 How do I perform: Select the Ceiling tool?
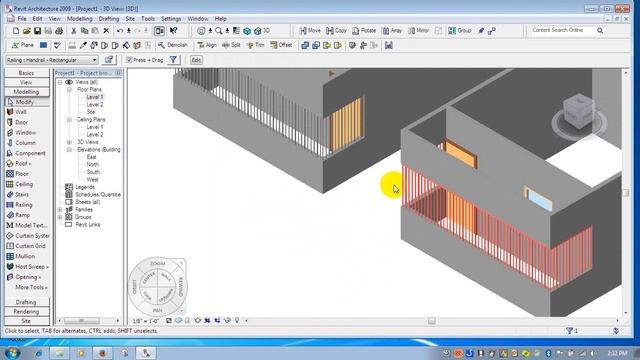tap(20, 184)
